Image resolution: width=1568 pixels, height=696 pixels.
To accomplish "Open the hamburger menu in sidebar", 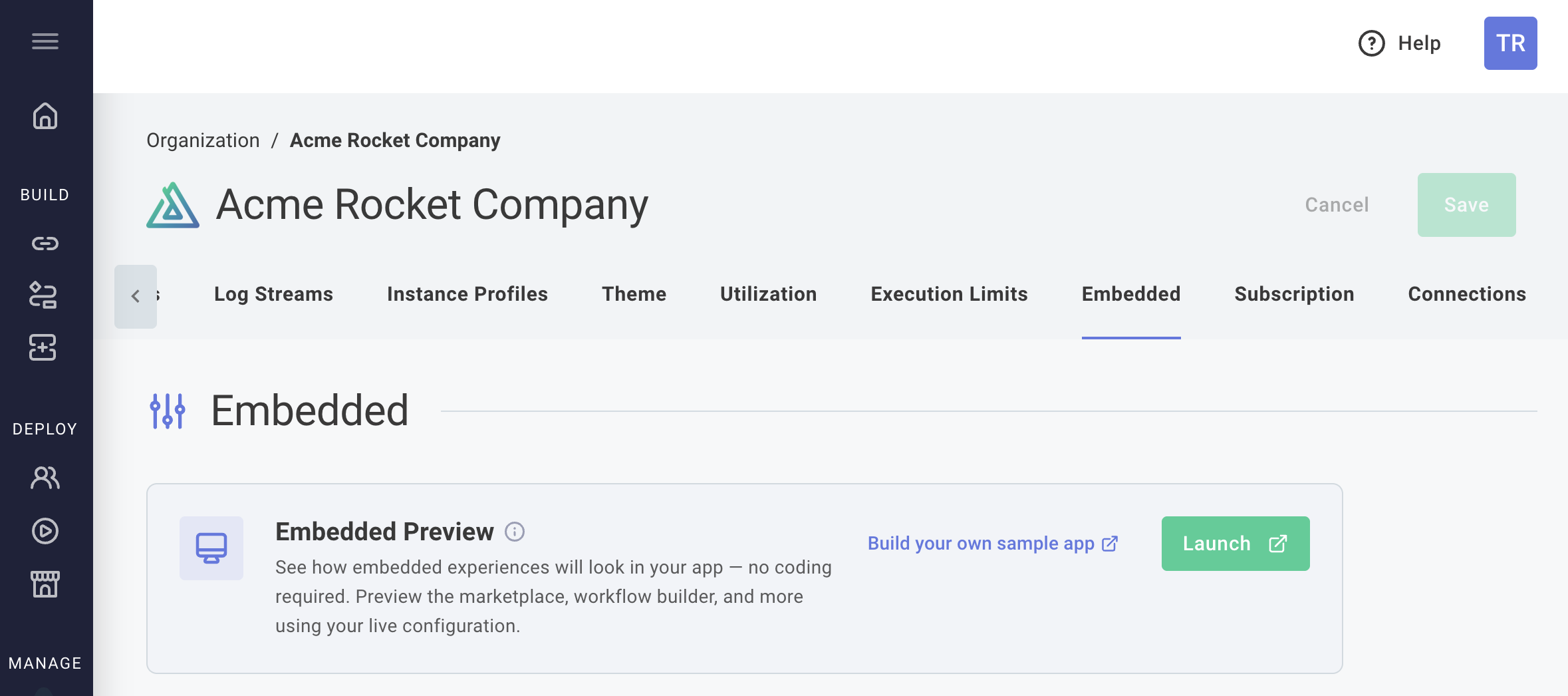I will [45, 41].
